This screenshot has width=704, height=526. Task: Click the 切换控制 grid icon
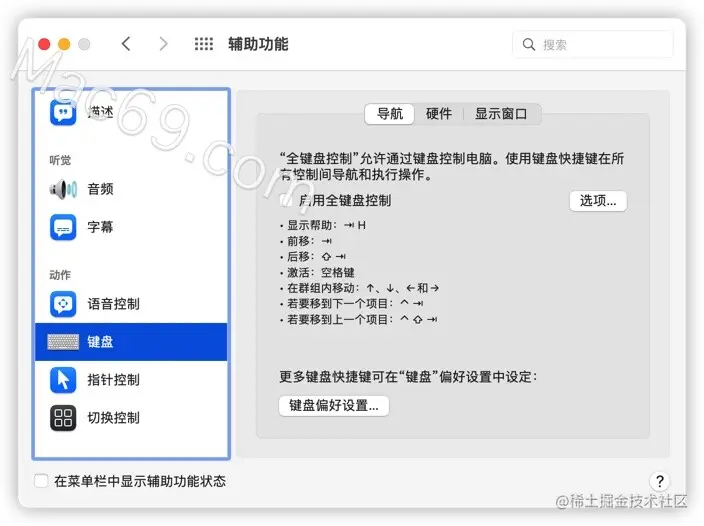[x=63, y=418]
